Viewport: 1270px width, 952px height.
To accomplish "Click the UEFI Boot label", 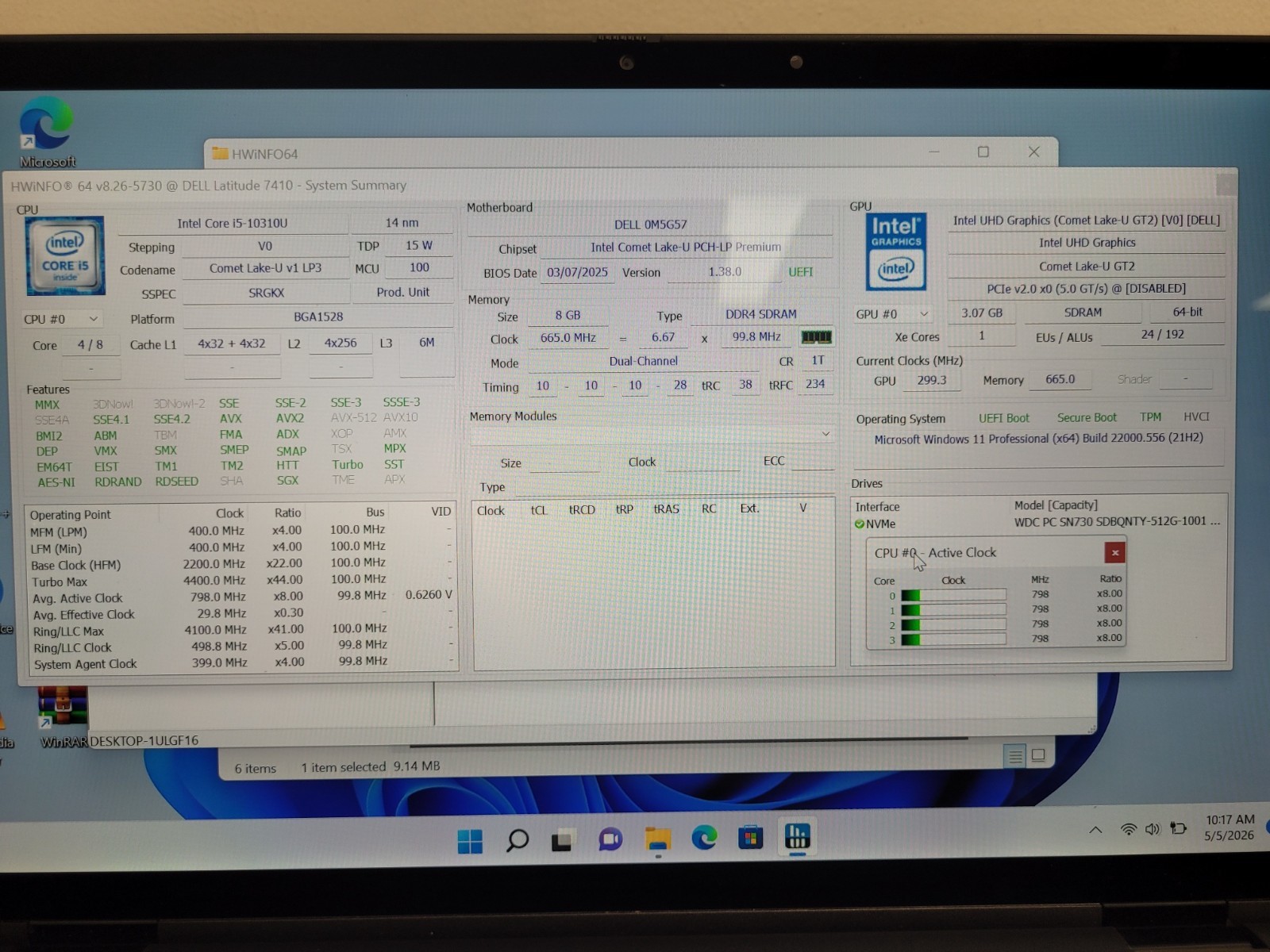I will (1003, 418).
